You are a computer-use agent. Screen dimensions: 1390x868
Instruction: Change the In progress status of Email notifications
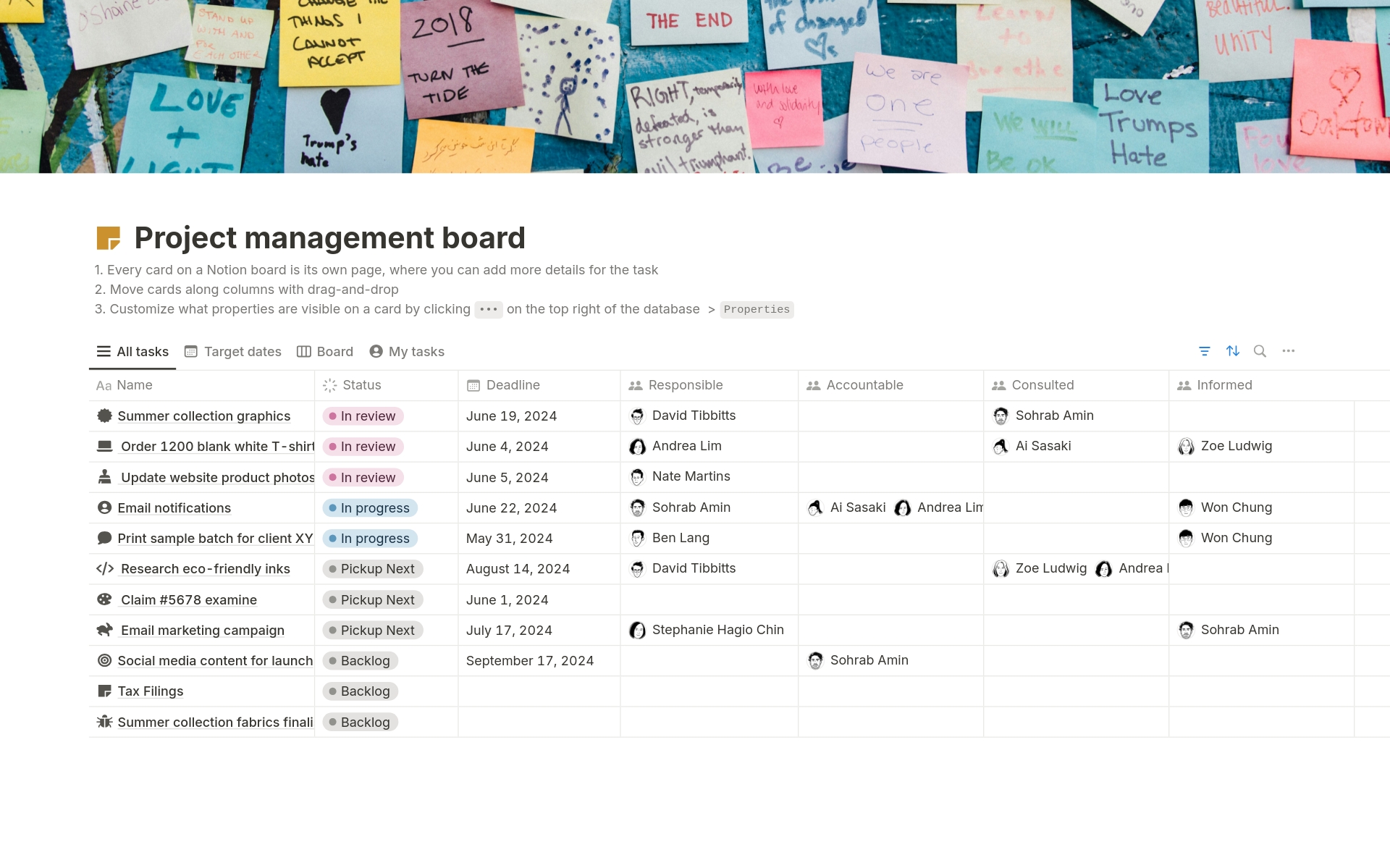tap(370, 508)
